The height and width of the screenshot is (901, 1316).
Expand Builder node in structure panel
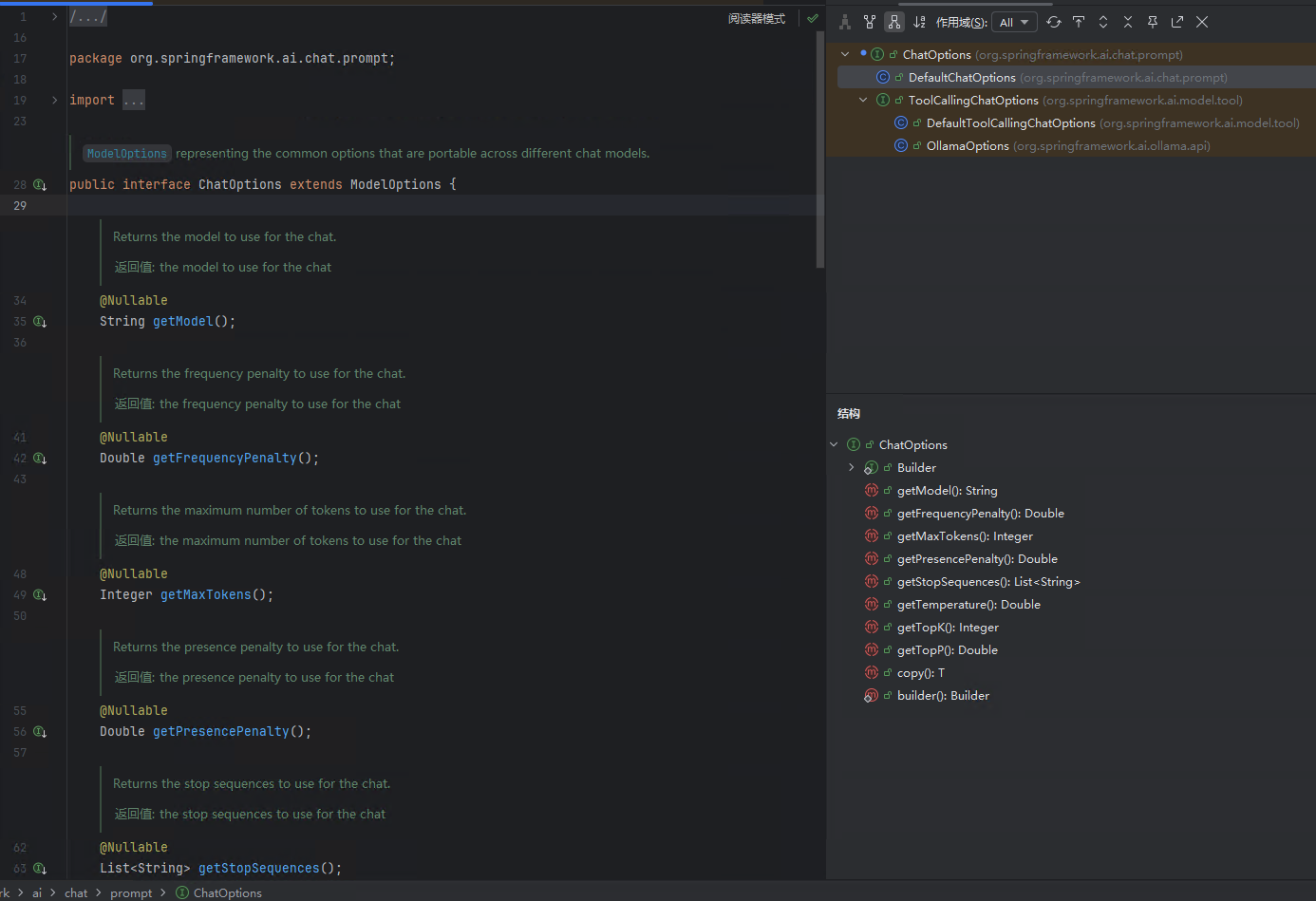click(852, 467)
